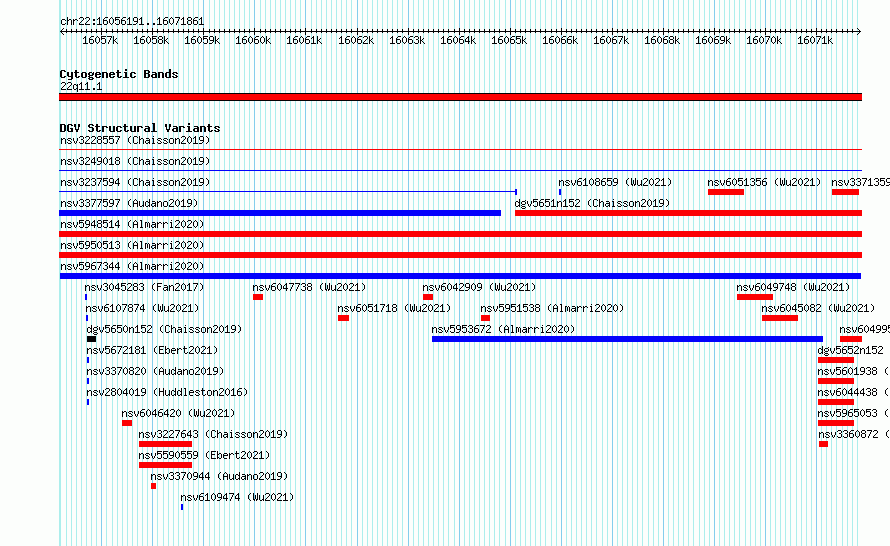The height and width of the screenshot is (546, 890).
Task: Select nsv5953672 (Almarri2020) label
Action: (x=503, y=329)
